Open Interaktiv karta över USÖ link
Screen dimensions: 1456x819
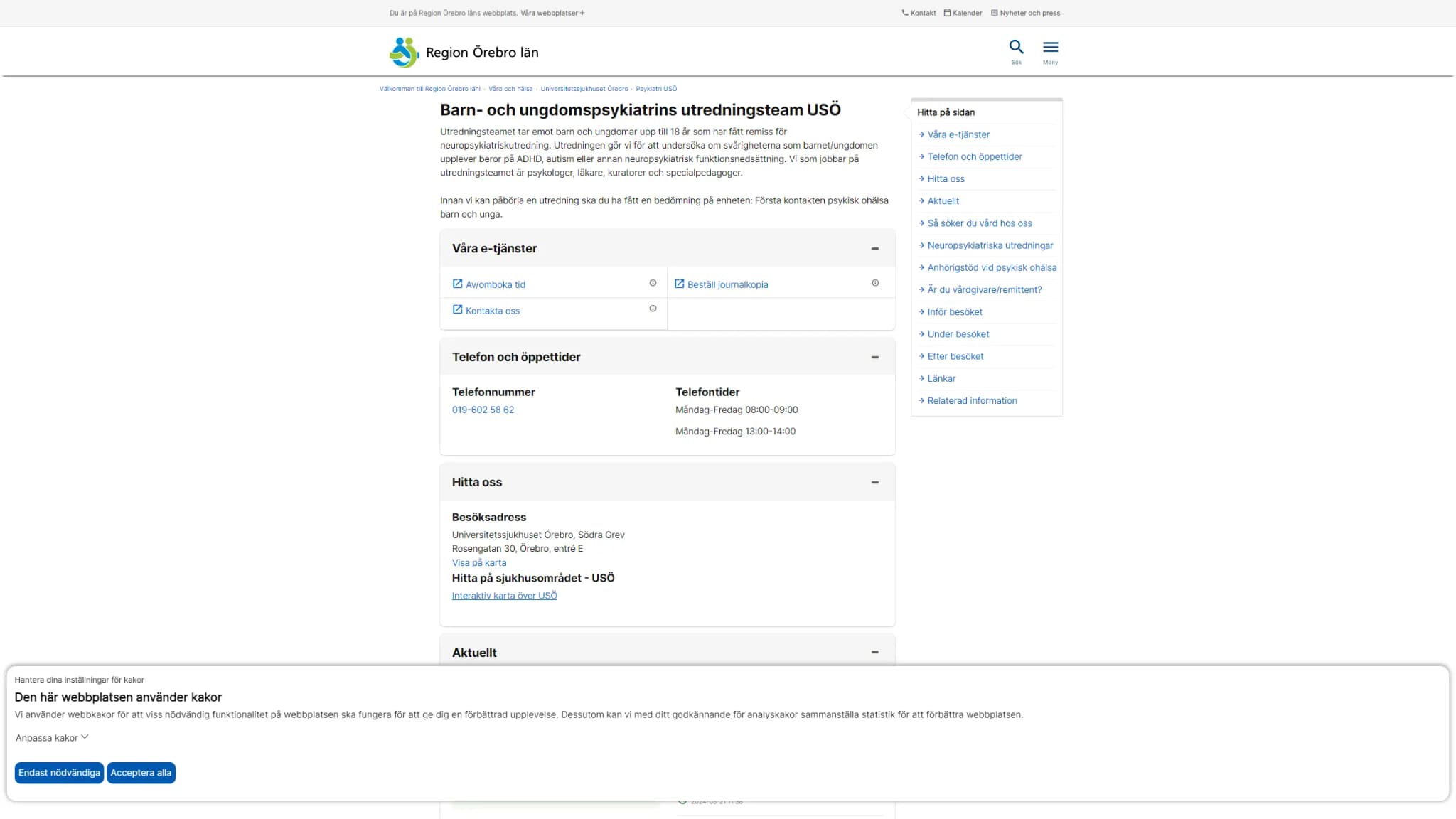pos(504,596)
